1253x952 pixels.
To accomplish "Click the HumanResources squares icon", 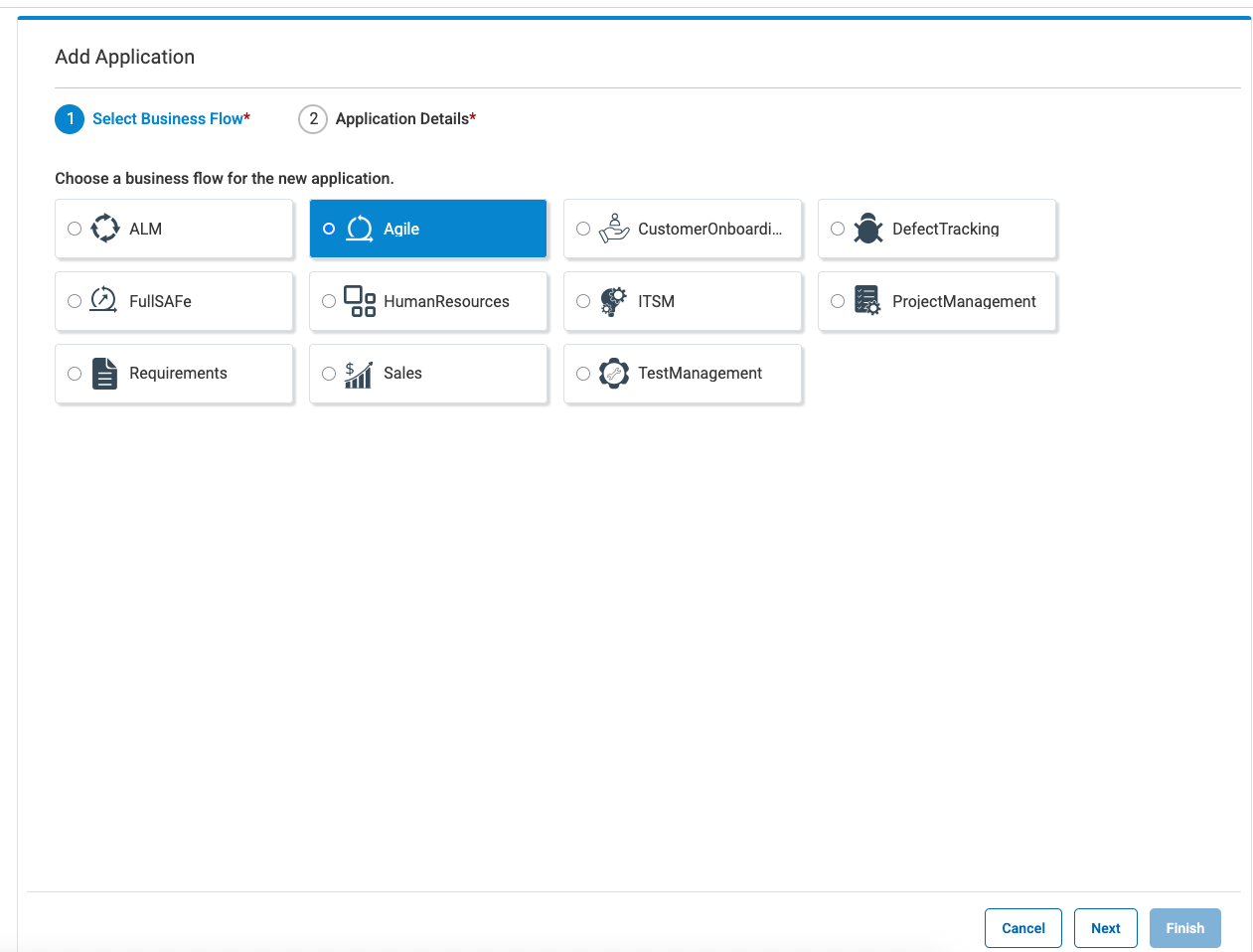I will coord(360,301).
